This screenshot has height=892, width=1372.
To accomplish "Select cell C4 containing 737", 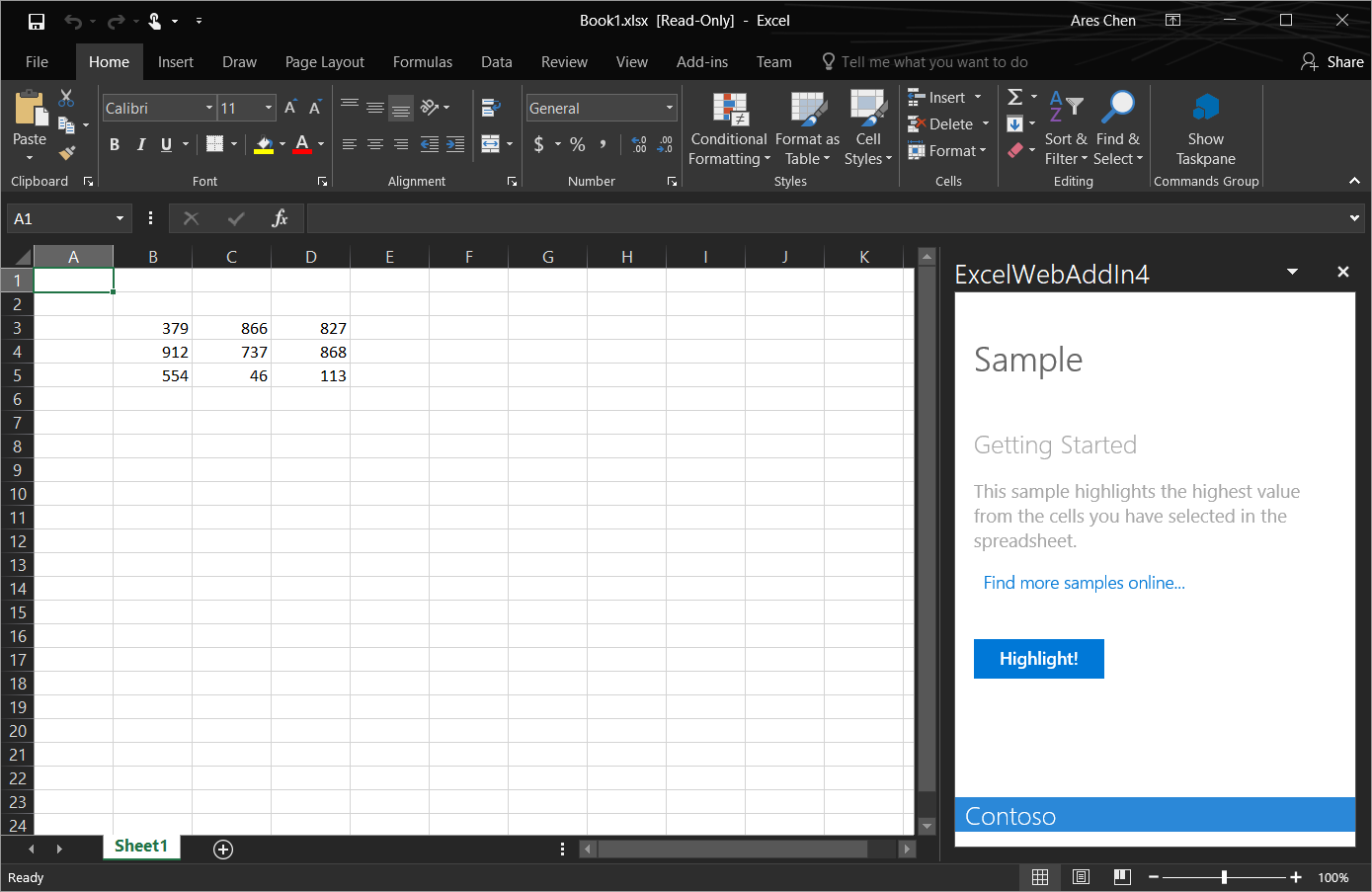I will 231,352.
